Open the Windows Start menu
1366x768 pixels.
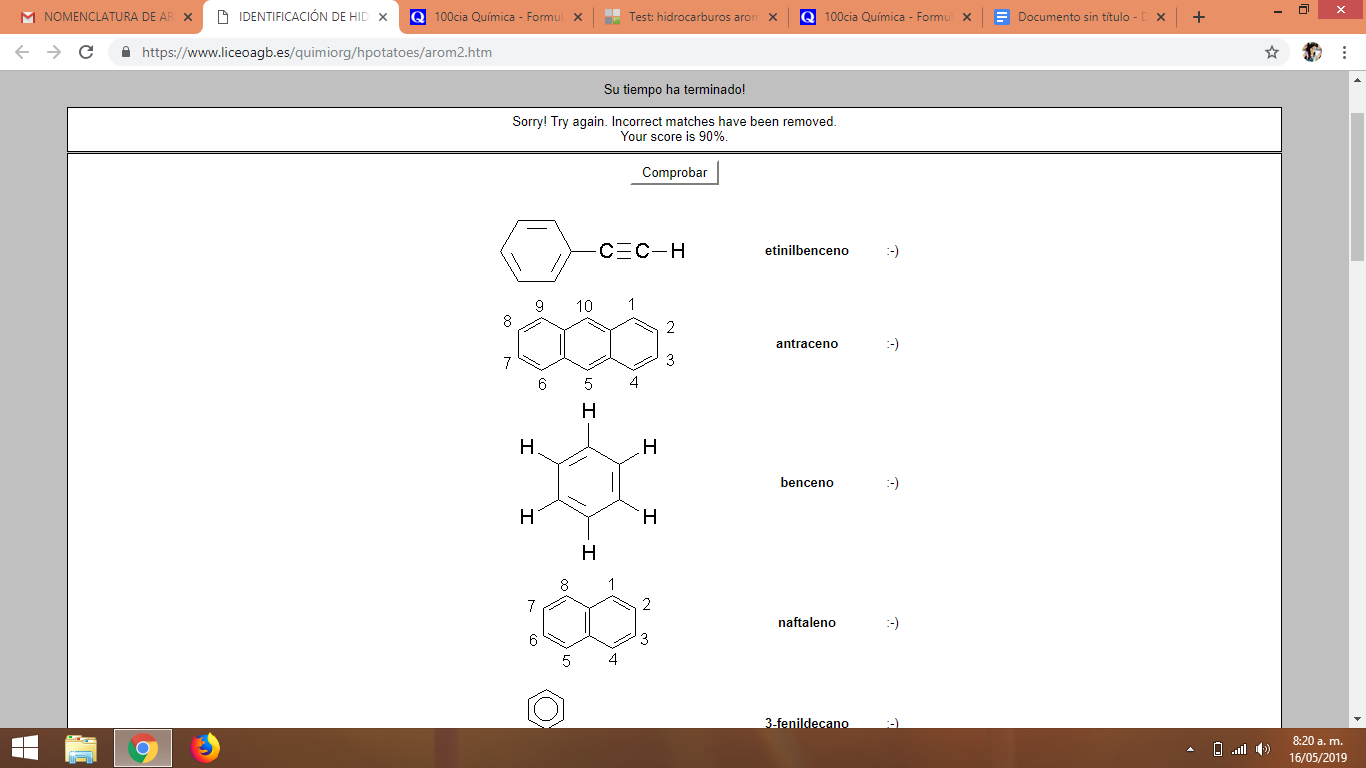point(24,748)
